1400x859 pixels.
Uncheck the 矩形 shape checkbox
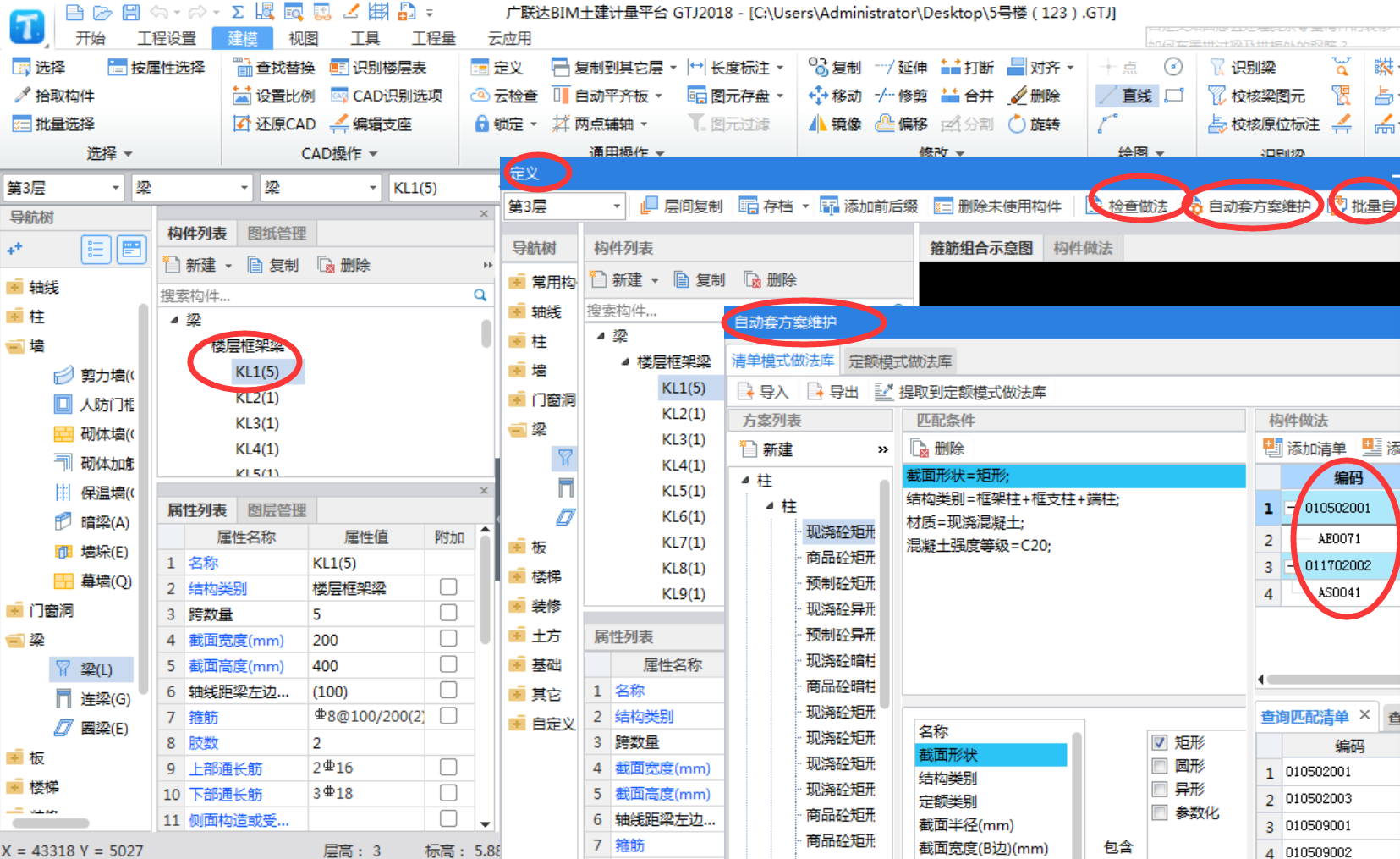click(x=1160, y=743)
